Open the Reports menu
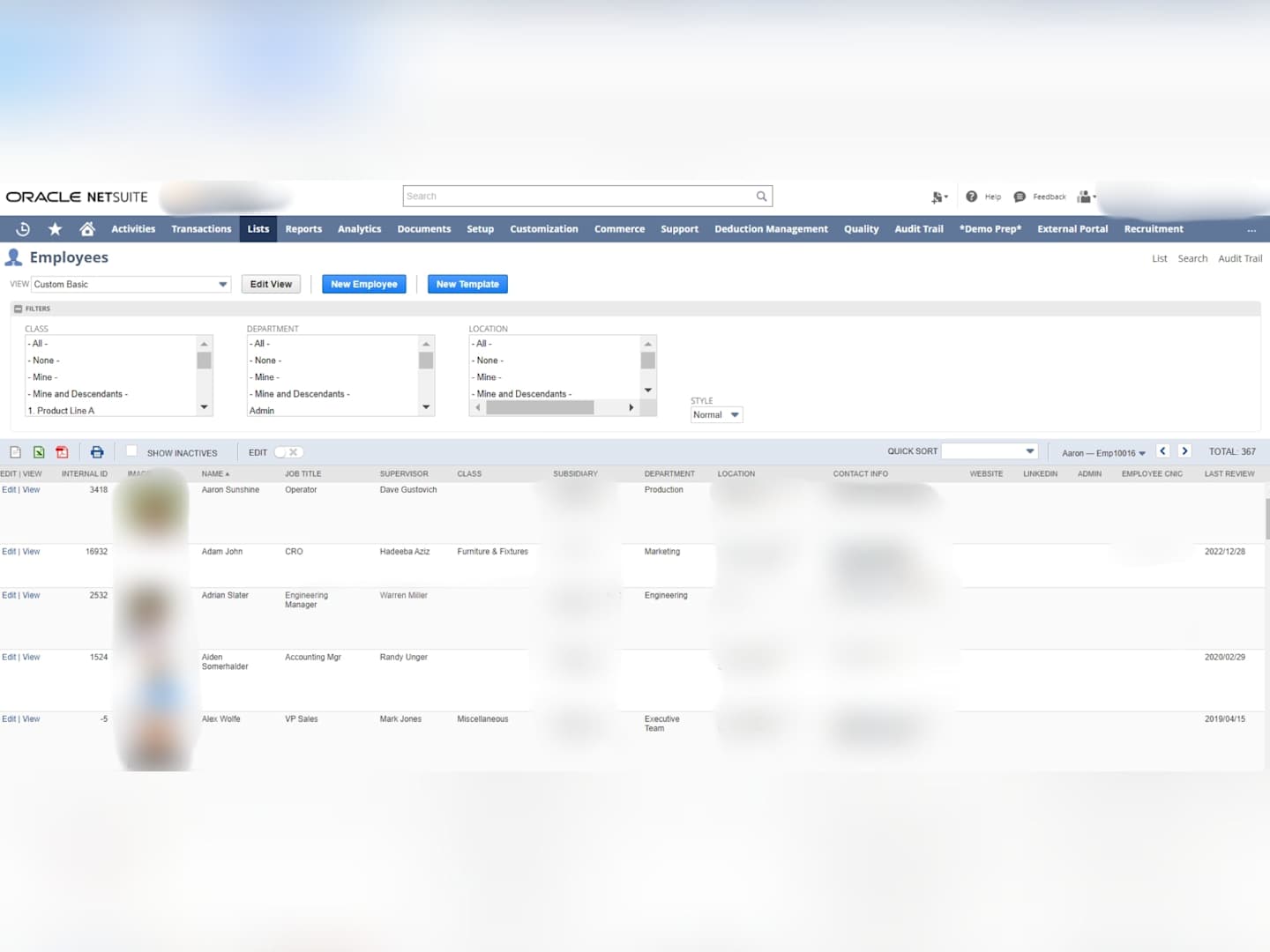Viewport: 1270px width, 952px height. (303, 229)
